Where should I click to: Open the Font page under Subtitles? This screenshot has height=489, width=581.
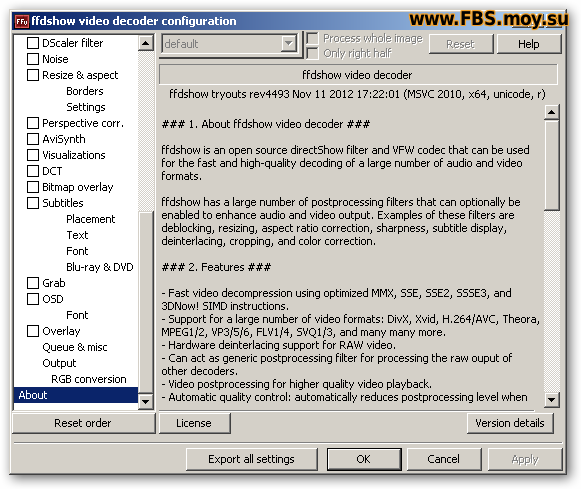77,251
